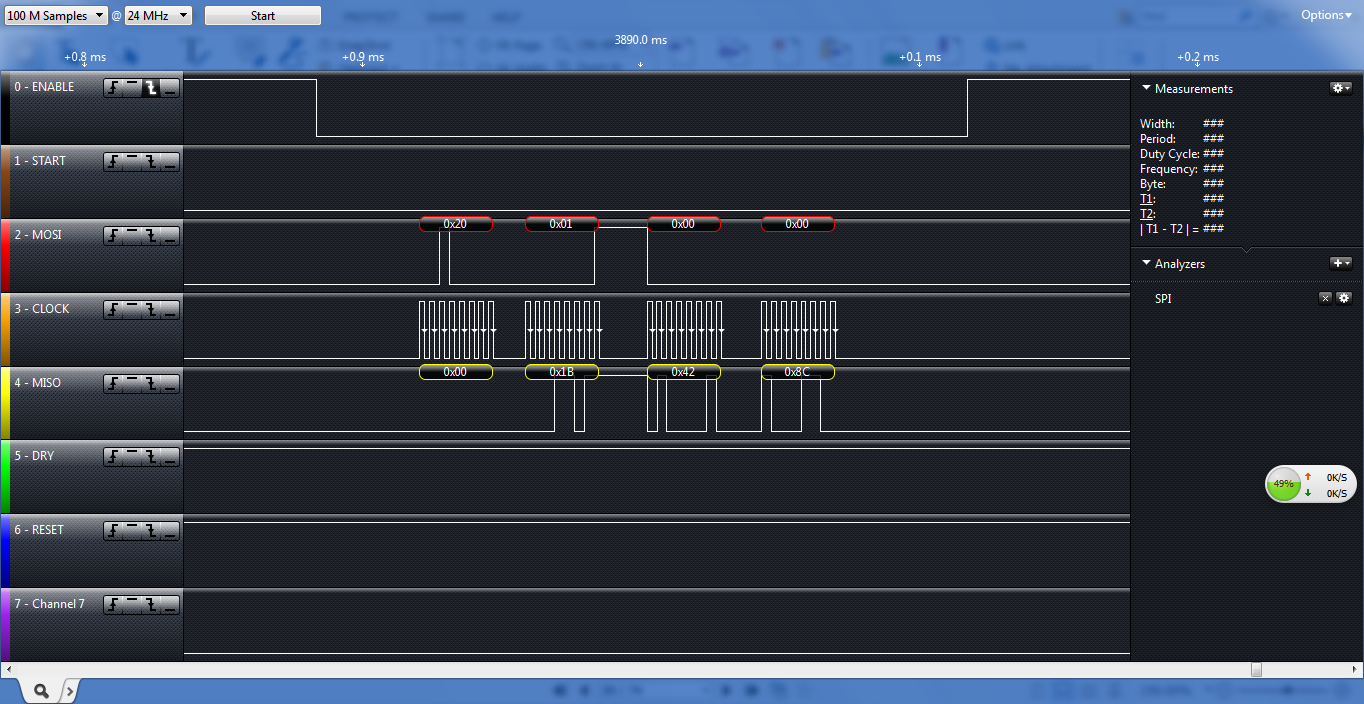1364x704 pixels.
Task: Set rising edge trigger on 3 - CLOCK
Action: click(x=113, y=309)
